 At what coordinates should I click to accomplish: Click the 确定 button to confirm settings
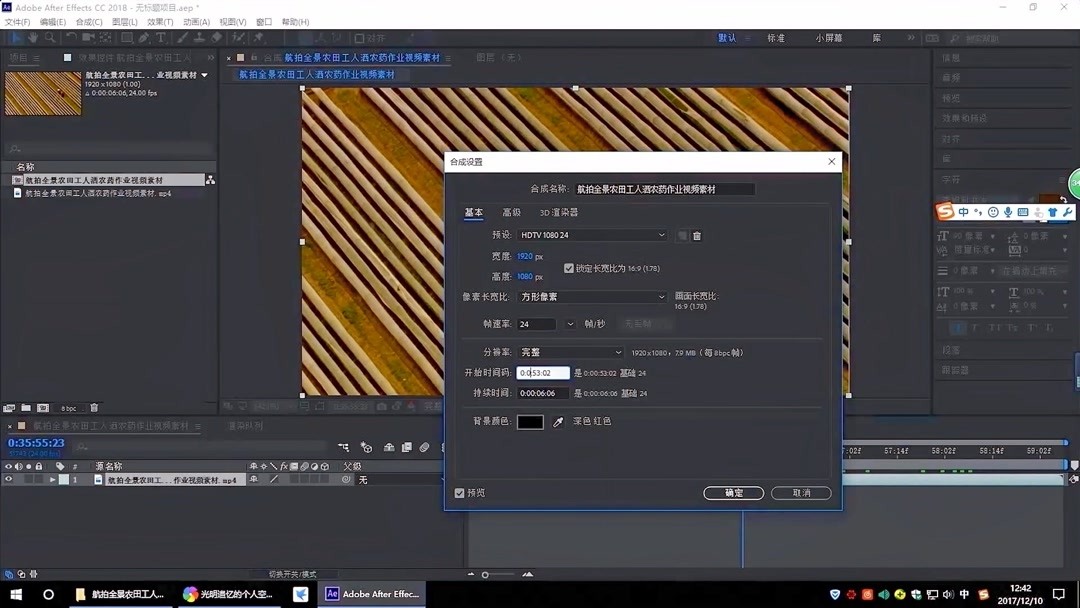pos(733,492)
